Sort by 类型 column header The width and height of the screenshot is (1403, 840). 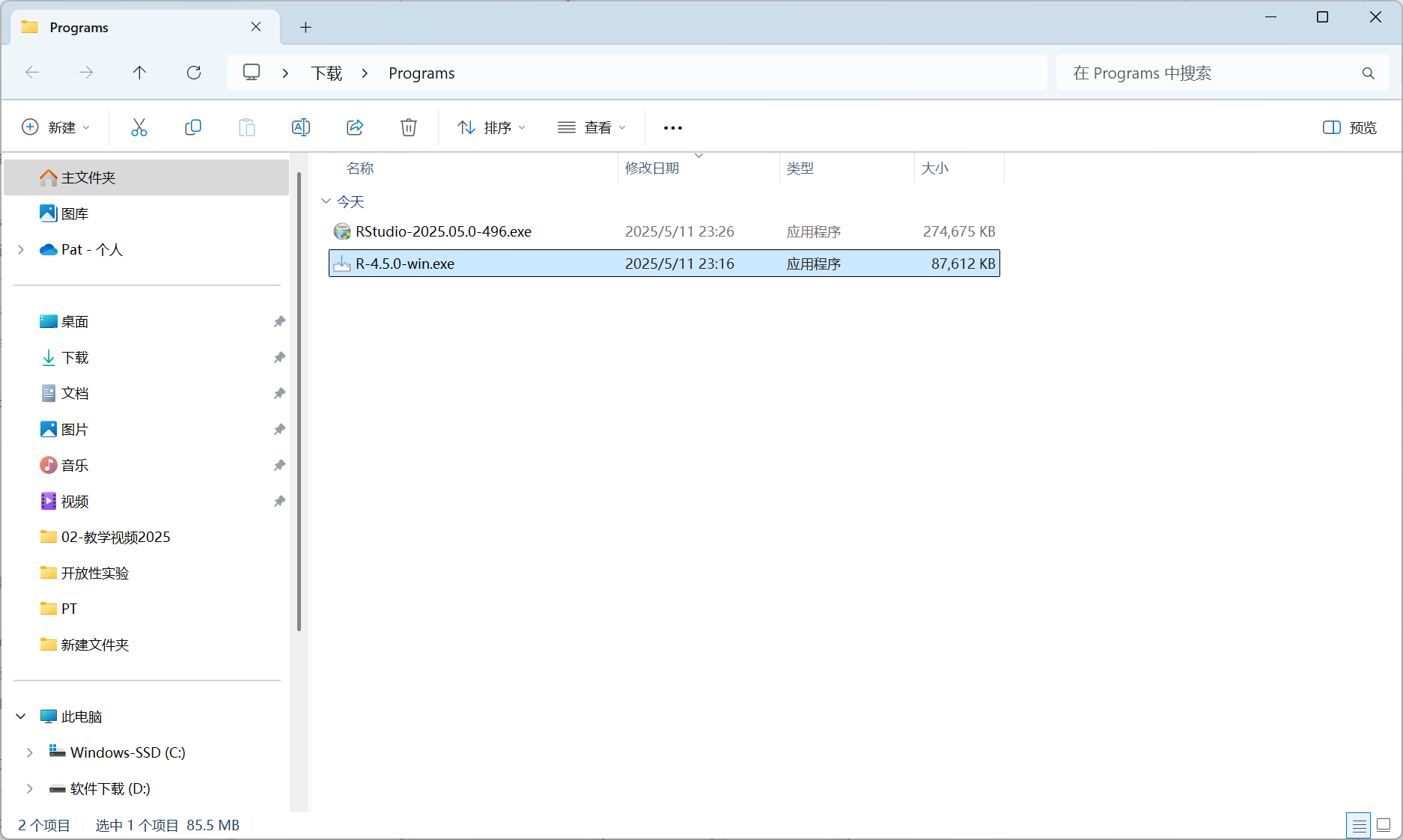coord(800,168)
